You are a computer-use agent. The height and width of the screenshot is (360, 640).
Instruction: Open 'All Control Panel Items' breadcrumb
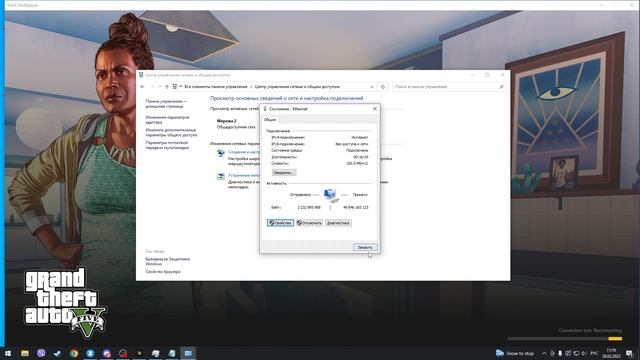point(216,87)
